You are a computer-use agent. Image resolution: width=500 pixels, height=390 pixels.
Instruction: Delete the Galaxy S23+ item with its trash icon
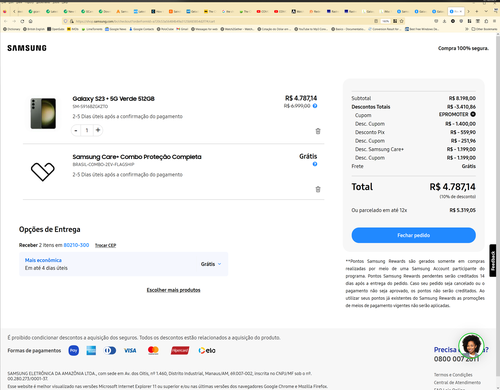pyautogui.click(x=318, y=131)
